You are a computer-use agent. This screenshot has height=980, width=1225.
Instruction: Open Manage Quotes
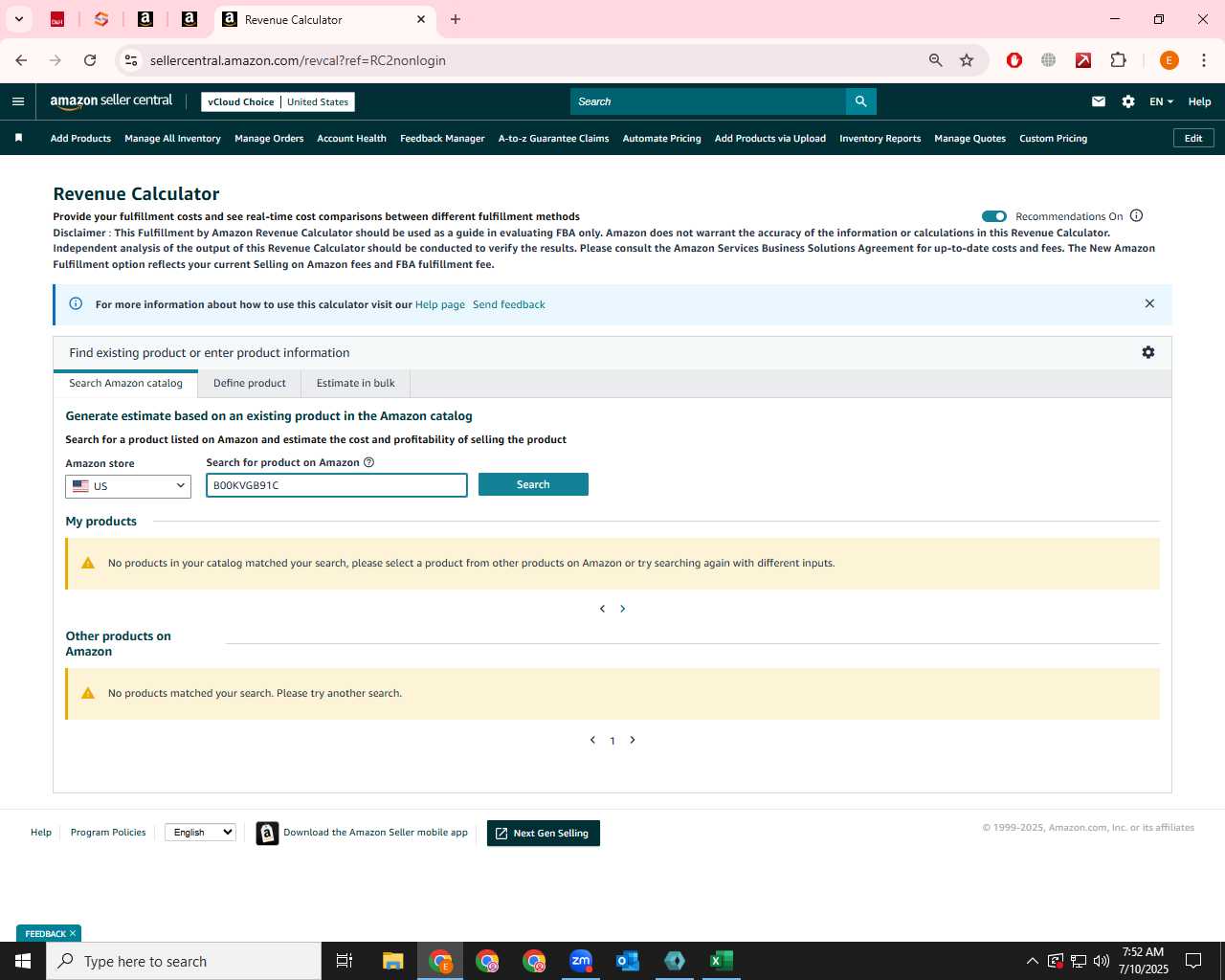tap(969, 138)
